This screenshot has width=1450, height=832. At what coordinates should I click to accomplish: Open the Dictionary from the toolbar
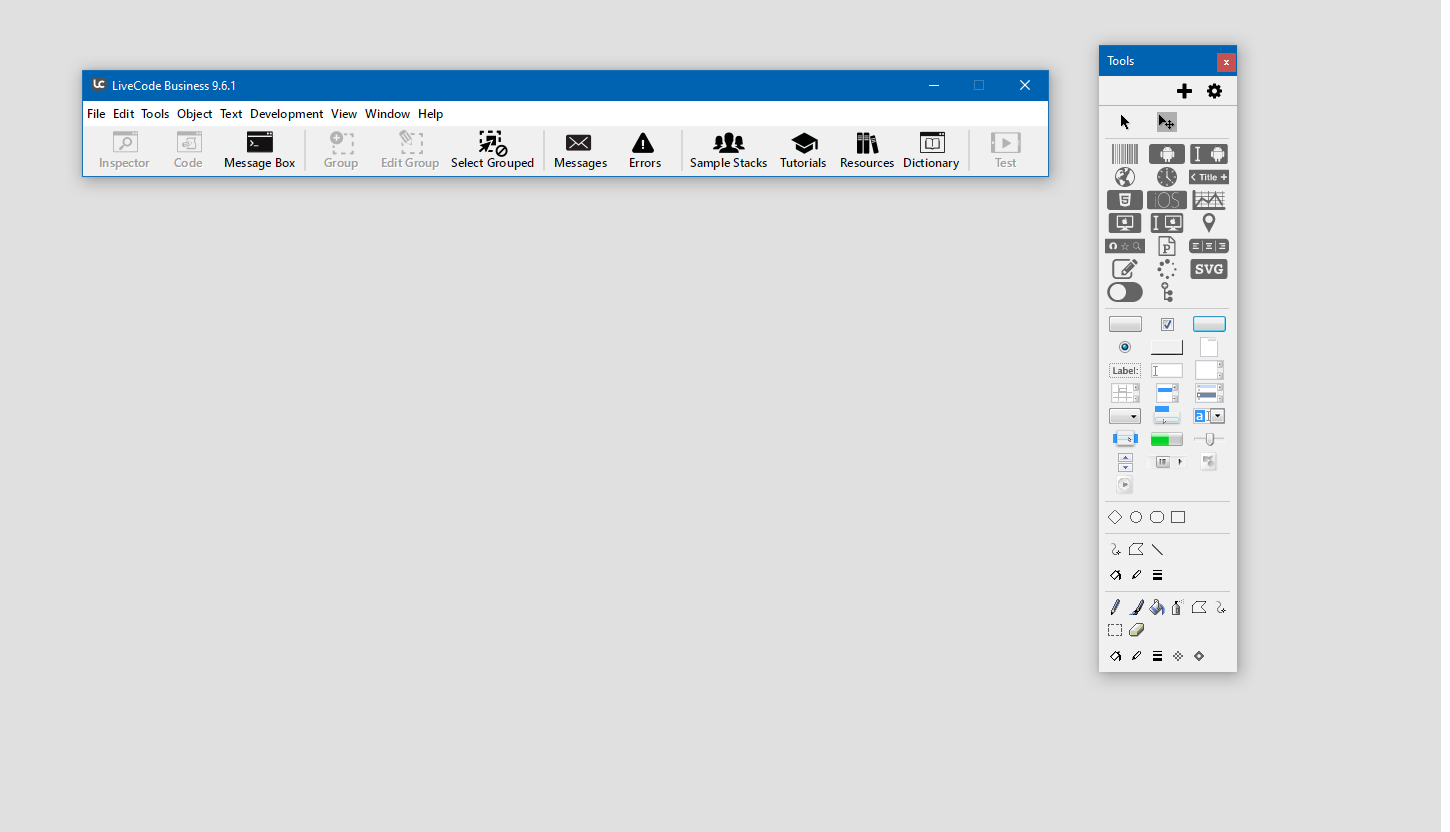coord(930,149)
